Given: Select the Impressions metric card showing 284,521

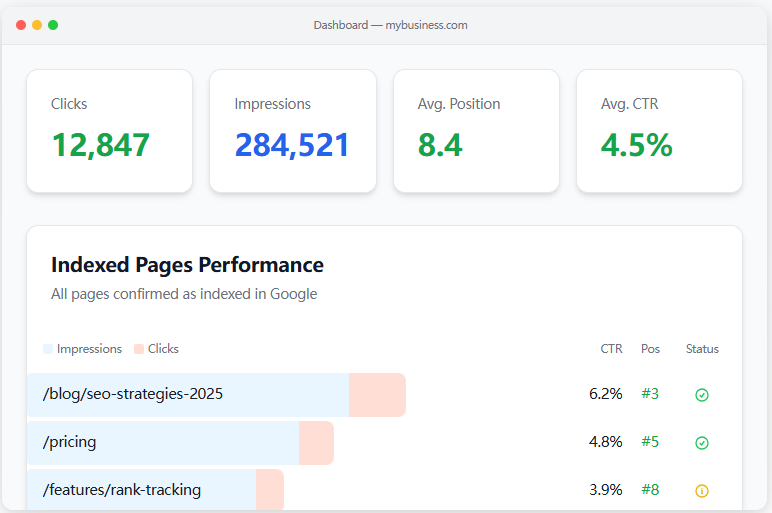Looking at the screenshot, I should 292,131.
